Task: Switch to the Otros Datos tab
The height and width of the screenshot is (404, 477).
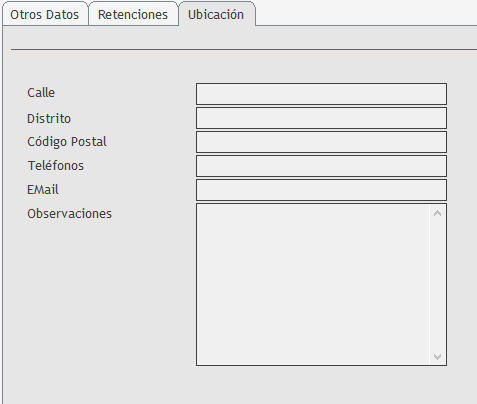Action: pos(45,15)
